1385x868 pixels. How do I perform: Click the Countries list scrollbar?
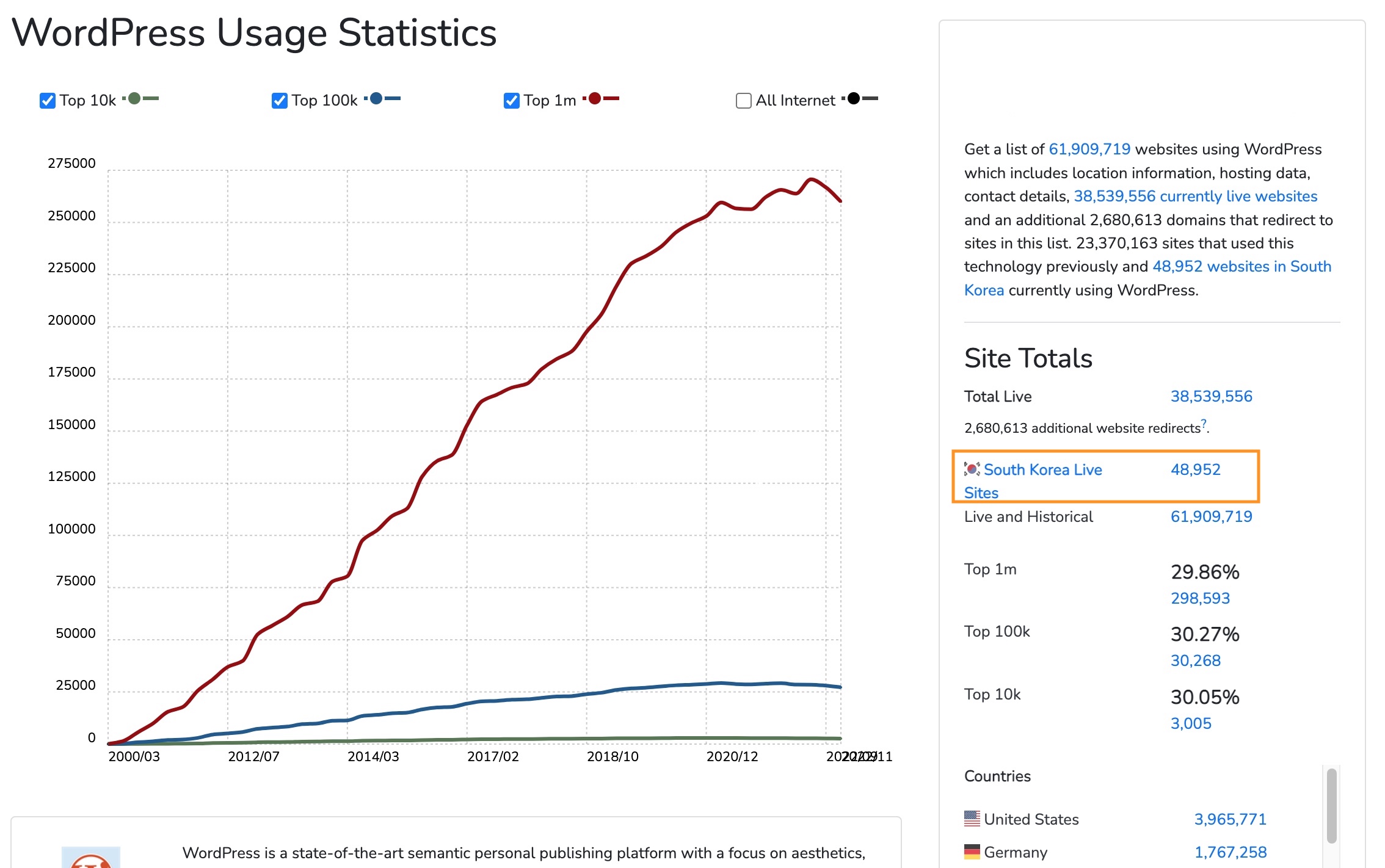[x=1331, y=806]
